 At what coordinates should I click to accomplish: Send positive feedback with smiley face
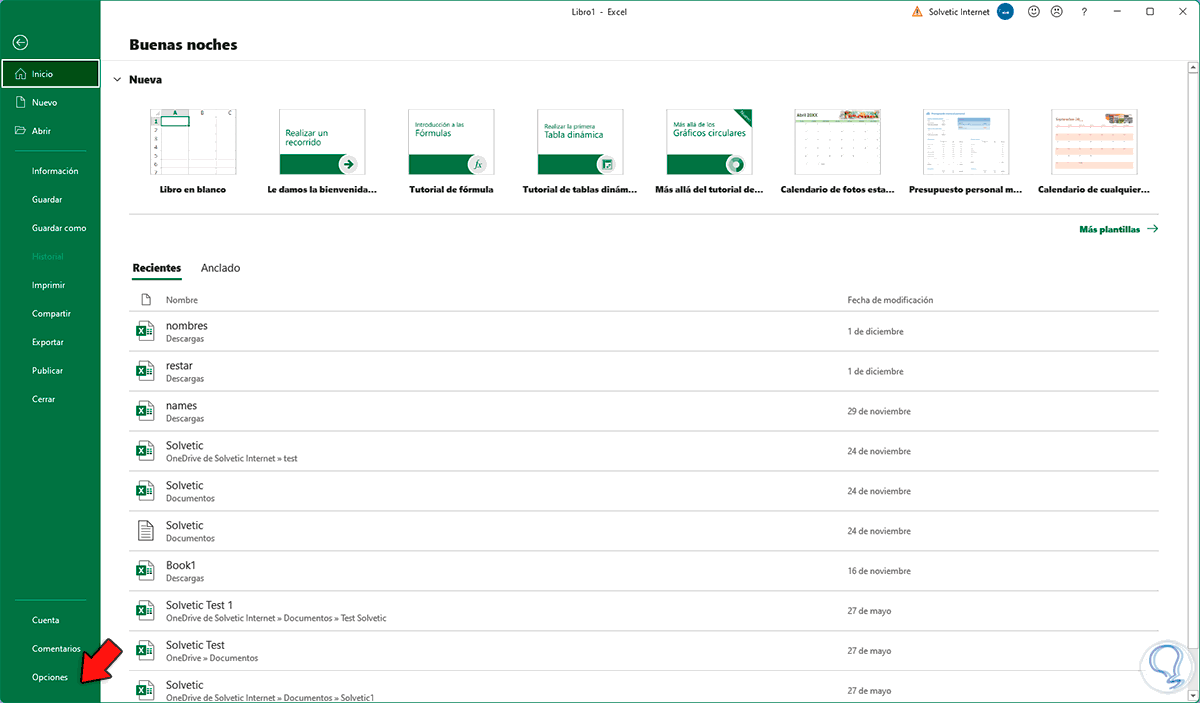1034,12
